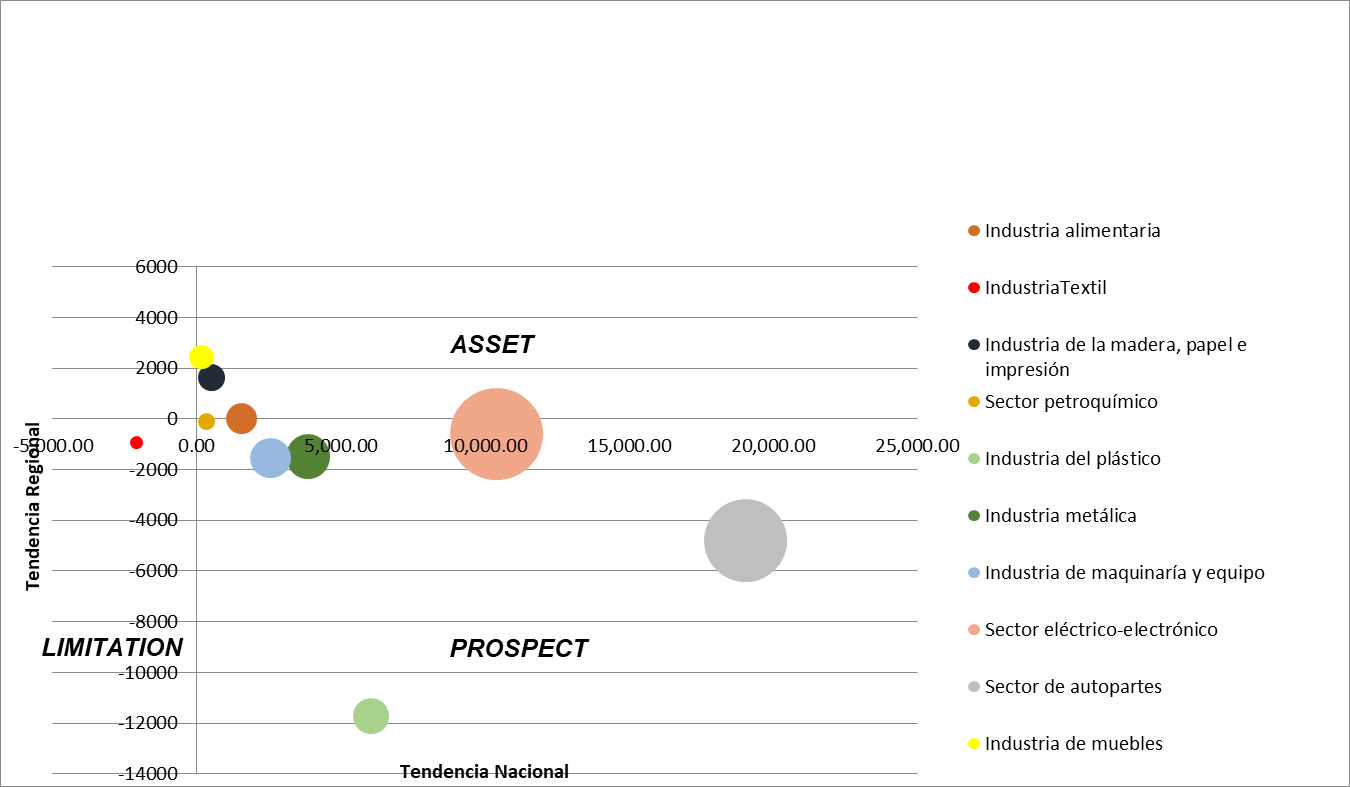Select the Tendencia Regional axis title
Screen dimensions: 1350x787
pyautogui.click(x=34, y=505)
